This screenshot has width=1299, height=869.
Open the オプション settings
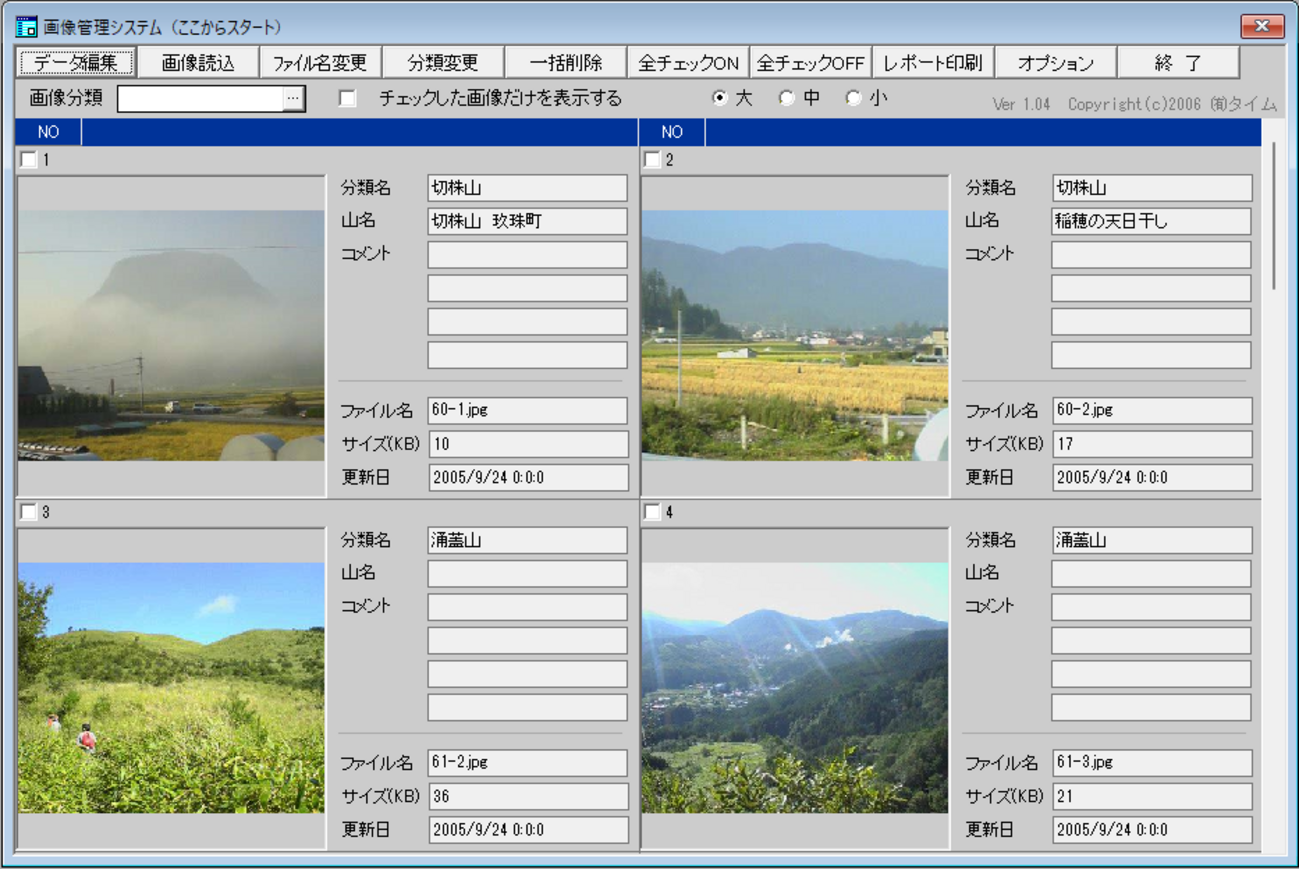(x=1055, y=62)
